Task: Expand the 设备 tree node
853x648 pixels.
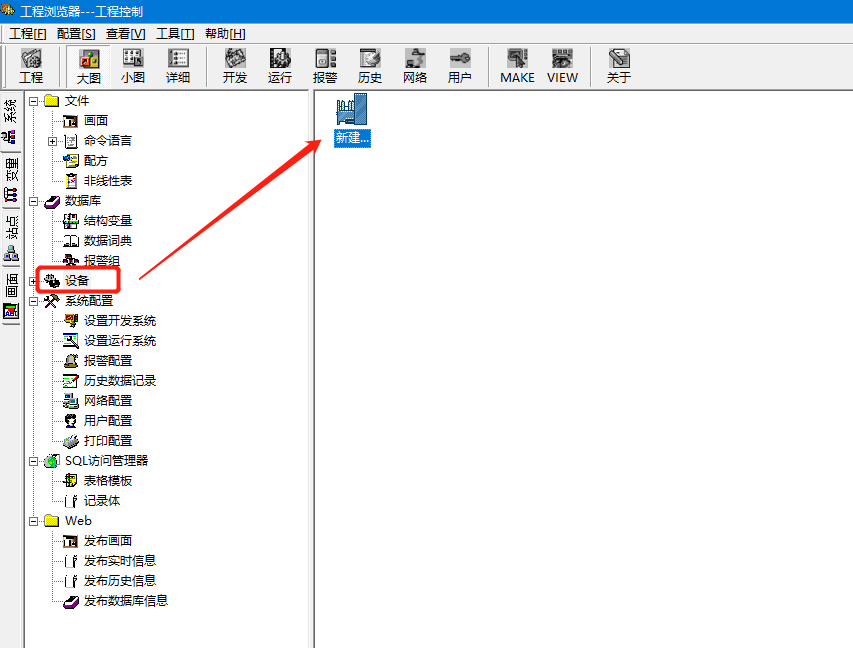Action: [x=34, y=281]
